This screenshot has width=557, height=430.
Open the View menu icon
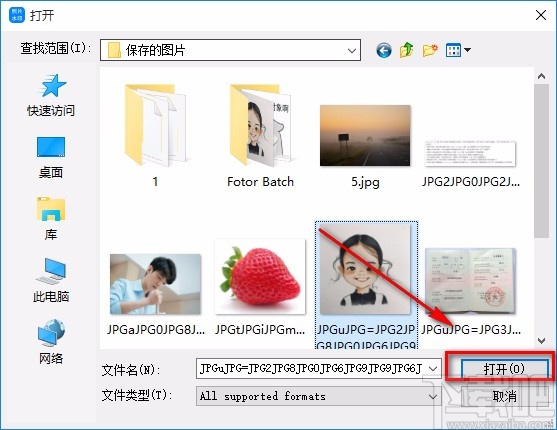click(458, 50)
